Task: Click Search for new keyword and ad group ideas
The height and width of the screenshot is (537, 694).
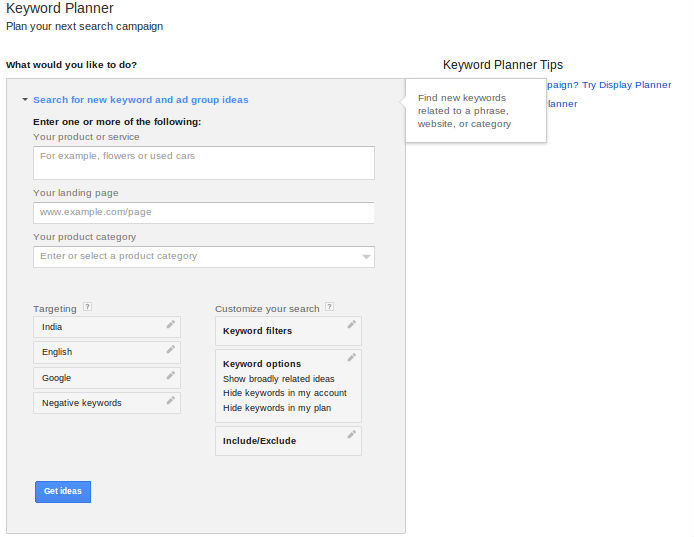Action: pyautogui.click(x=140, y=100)
